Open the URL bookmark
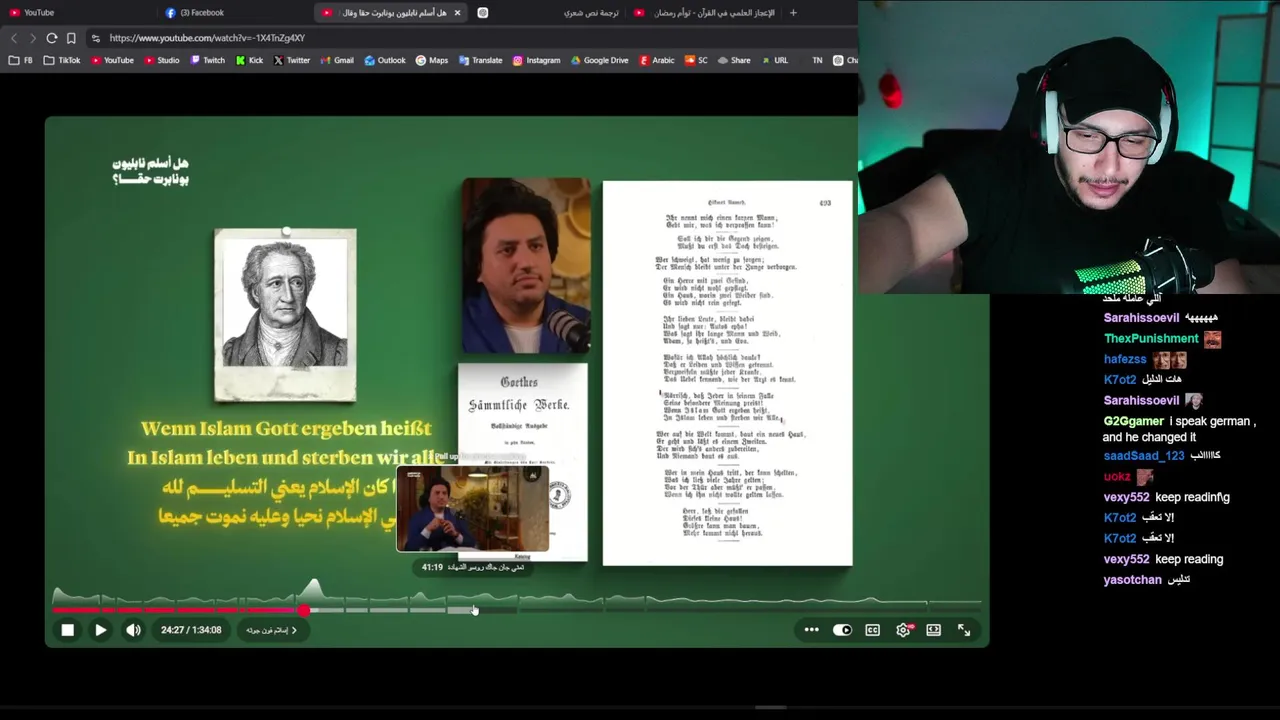1280x720 pixels. pyautogui.click(x=775, y=60)
